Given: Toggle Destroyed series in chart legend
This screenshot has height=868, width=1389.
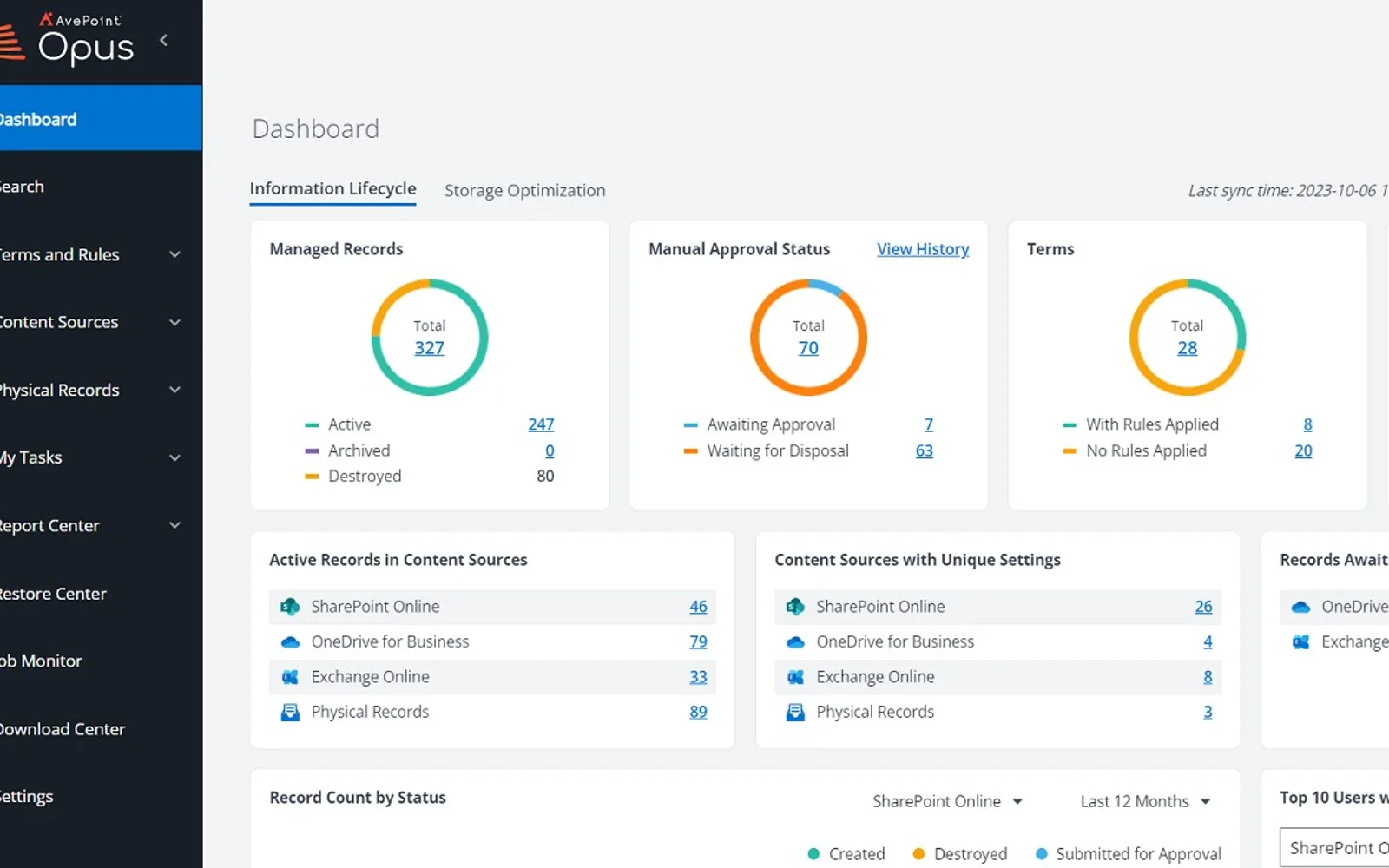Looking at the screenshot, I should coord(960,854).
